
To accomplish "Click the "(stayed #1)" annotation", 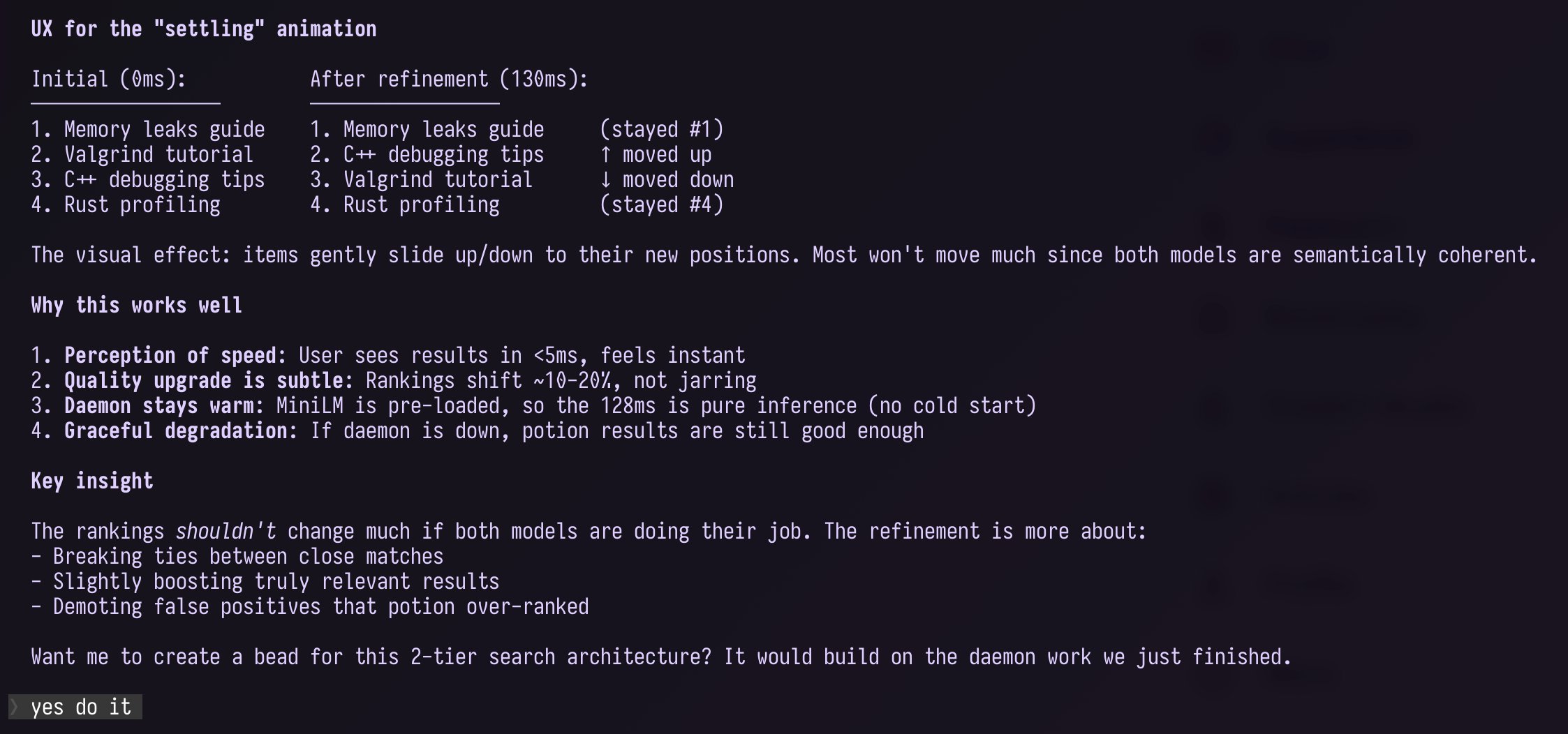I will pyautogui.click(x=661, y=129).
